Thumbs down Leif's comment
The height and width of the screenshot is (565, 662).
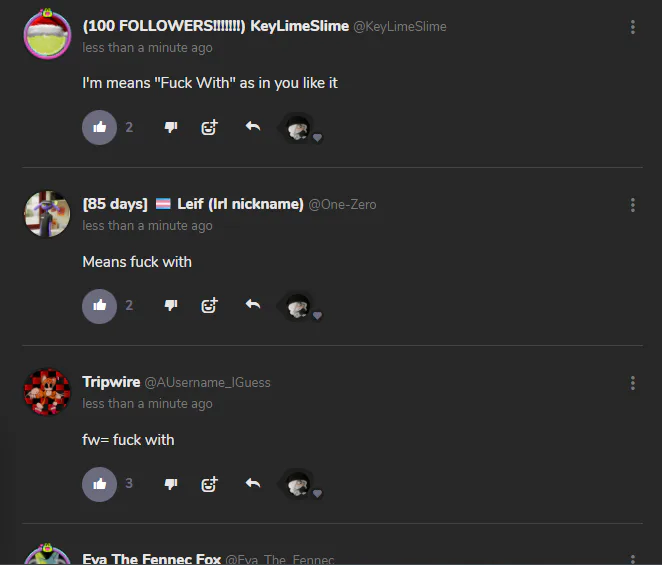[171, 305]
